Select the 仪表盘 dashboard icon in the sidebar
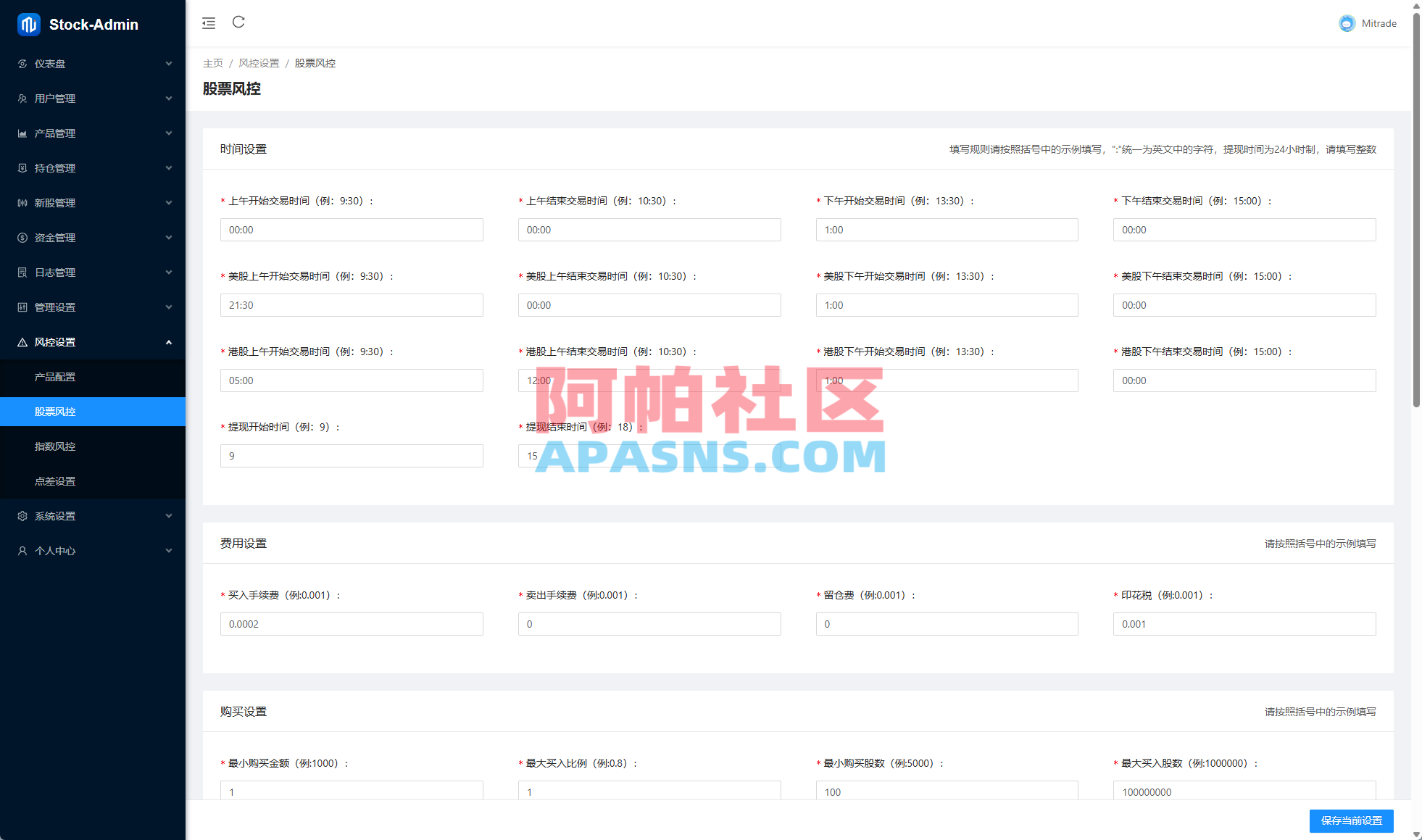The image size is (1422, 840). (x=22, y=64)
